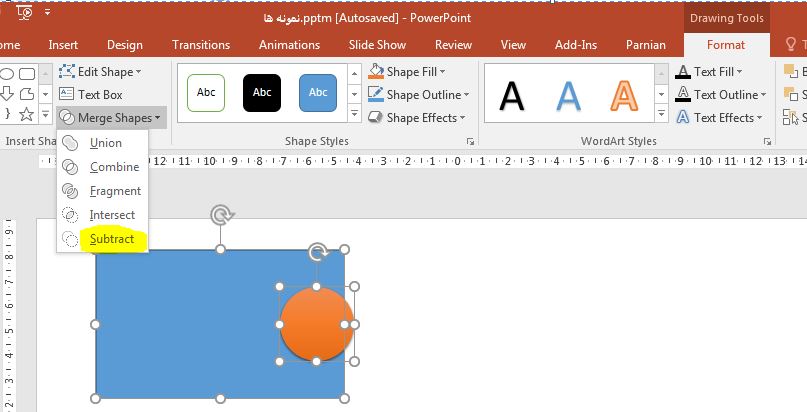Expand the Insert Shapes gallery More arrow
This screenshot has height=412, width=807.
click(46, 114)
